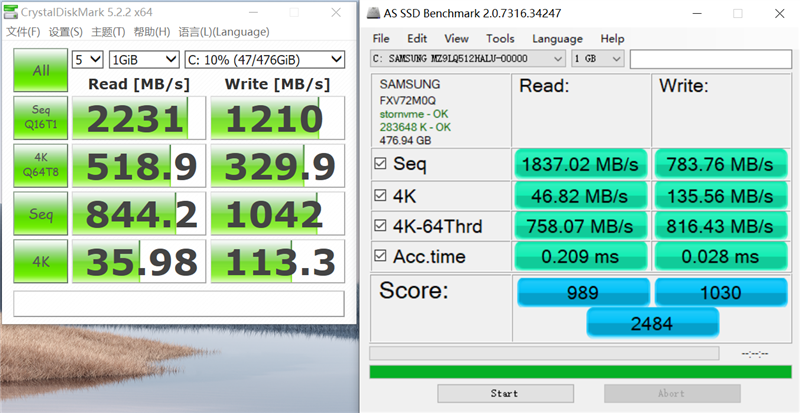Expand the 1GiB test size dropdown
Image resolution: width=800 pixels, height=413 pixels.
point(144,59)
